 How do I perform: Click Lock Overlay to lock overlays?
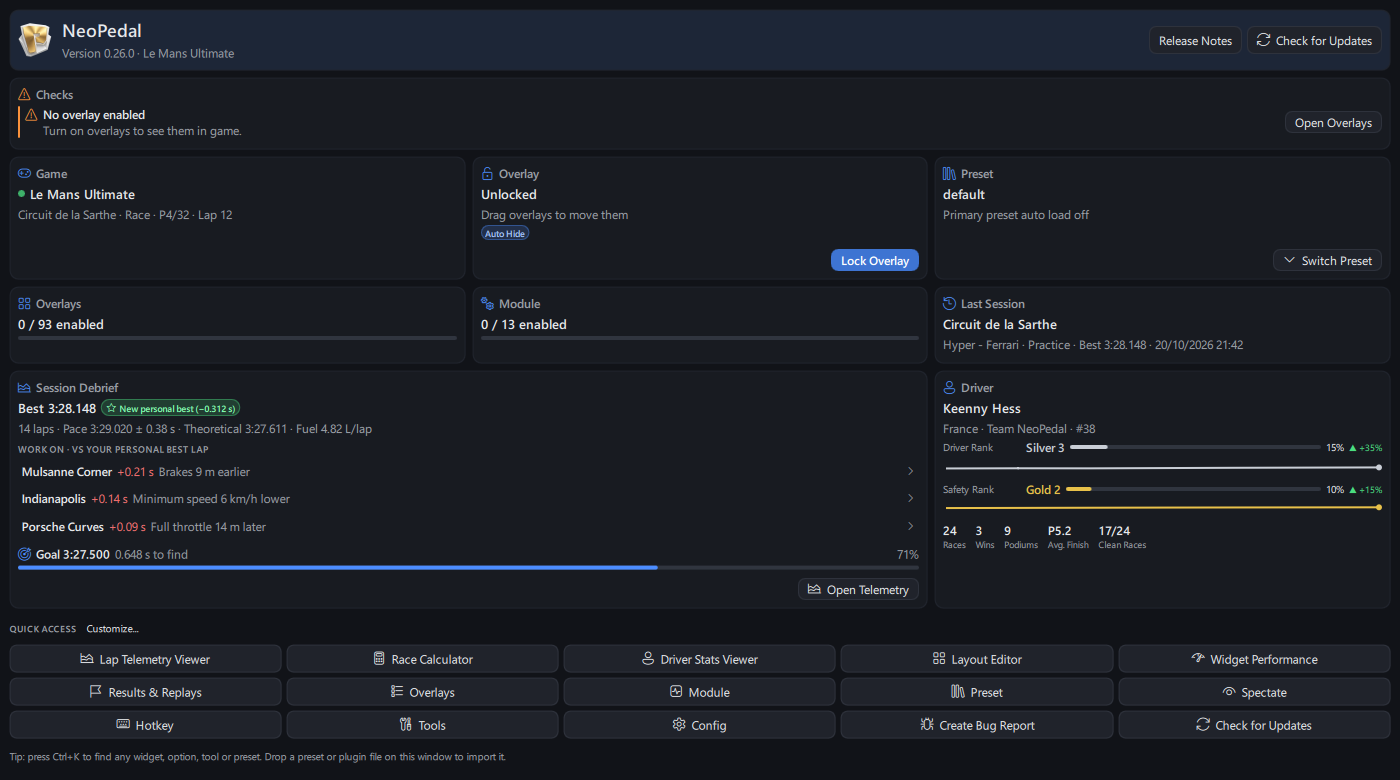click(x=875, y=260)
